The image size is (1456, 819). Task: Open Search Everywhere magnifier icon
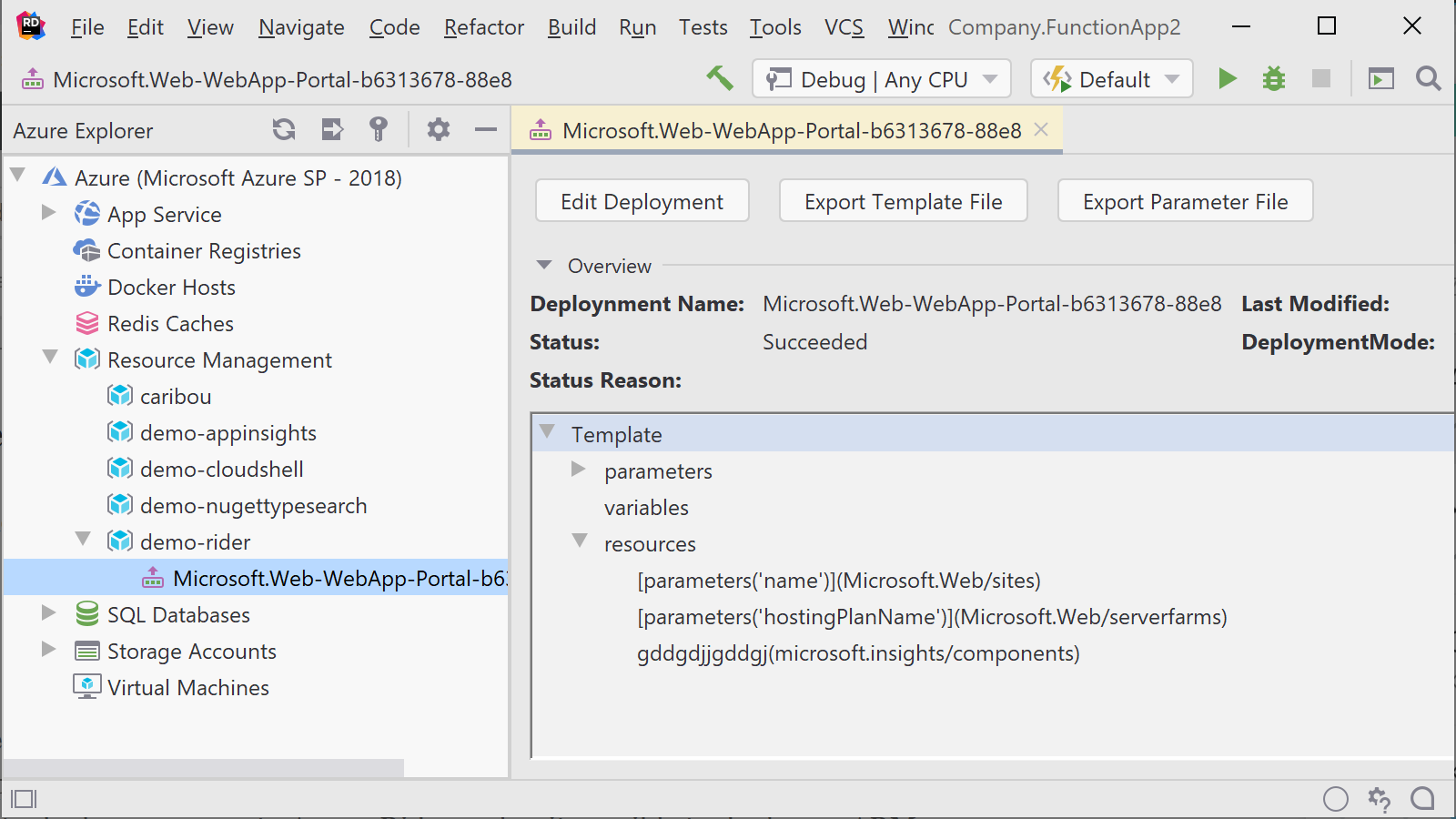pos(1429,79)
